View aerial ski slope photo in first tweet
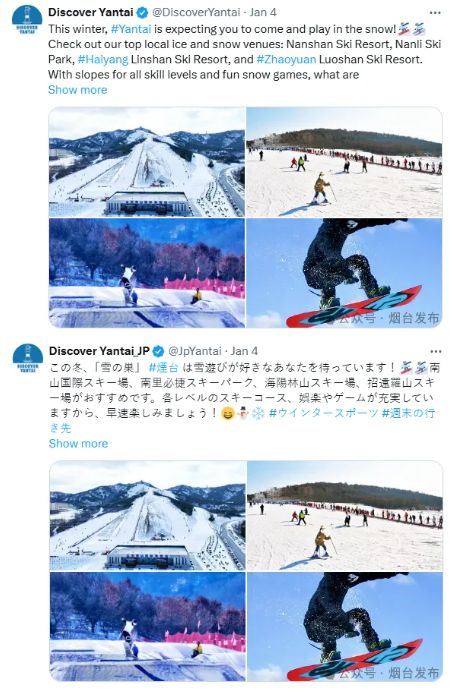 pos(147,162)
